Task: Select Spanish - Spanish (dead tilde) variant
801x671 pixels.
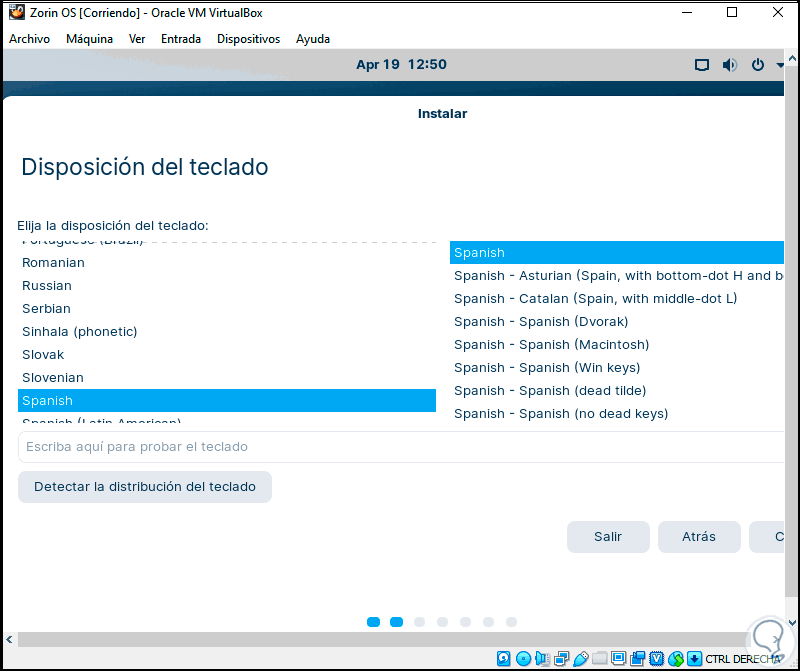Action: 617,390
